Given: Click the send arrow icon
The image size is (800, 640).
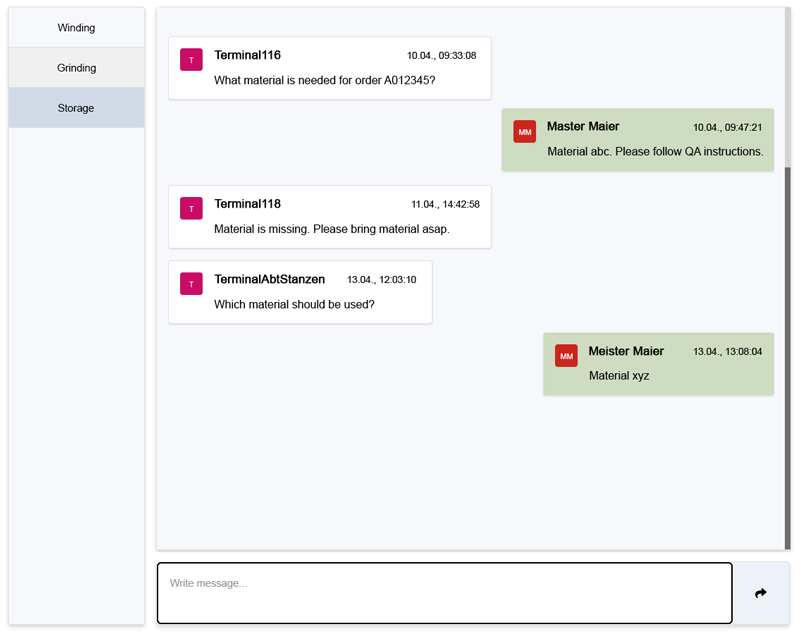Looking at the screenshot, I should [x=761, y=592].
